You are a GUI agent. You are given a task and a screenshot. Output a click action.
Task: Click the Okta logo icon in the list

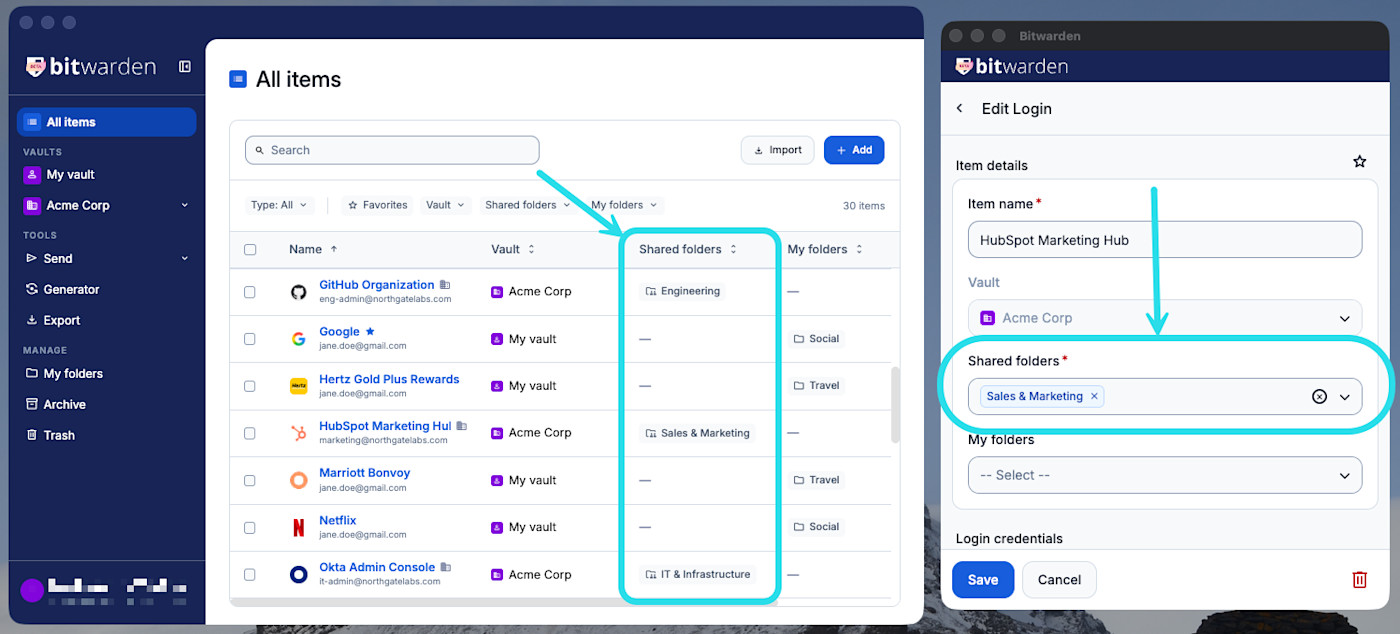298,574
